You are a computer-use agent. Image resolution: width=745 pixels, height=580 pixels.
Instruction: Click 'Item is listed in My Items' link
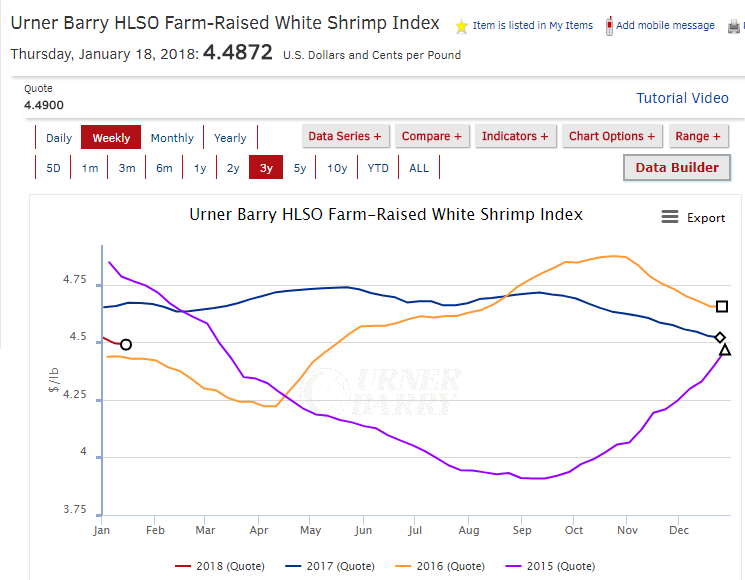(533, 26)
